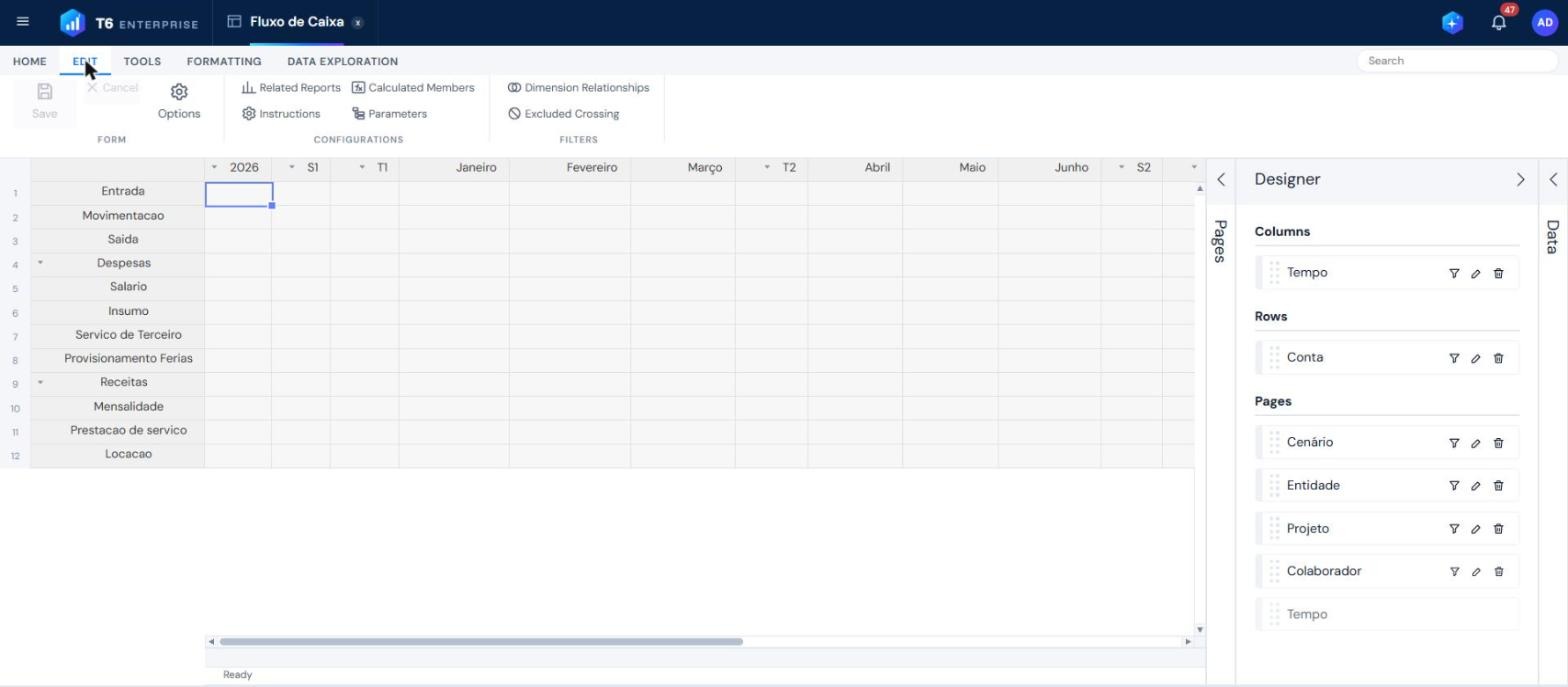Viewport: 1568px width, 687px height.
Task: Collapse the T1 column group
Action: click(x=362, y=168)
